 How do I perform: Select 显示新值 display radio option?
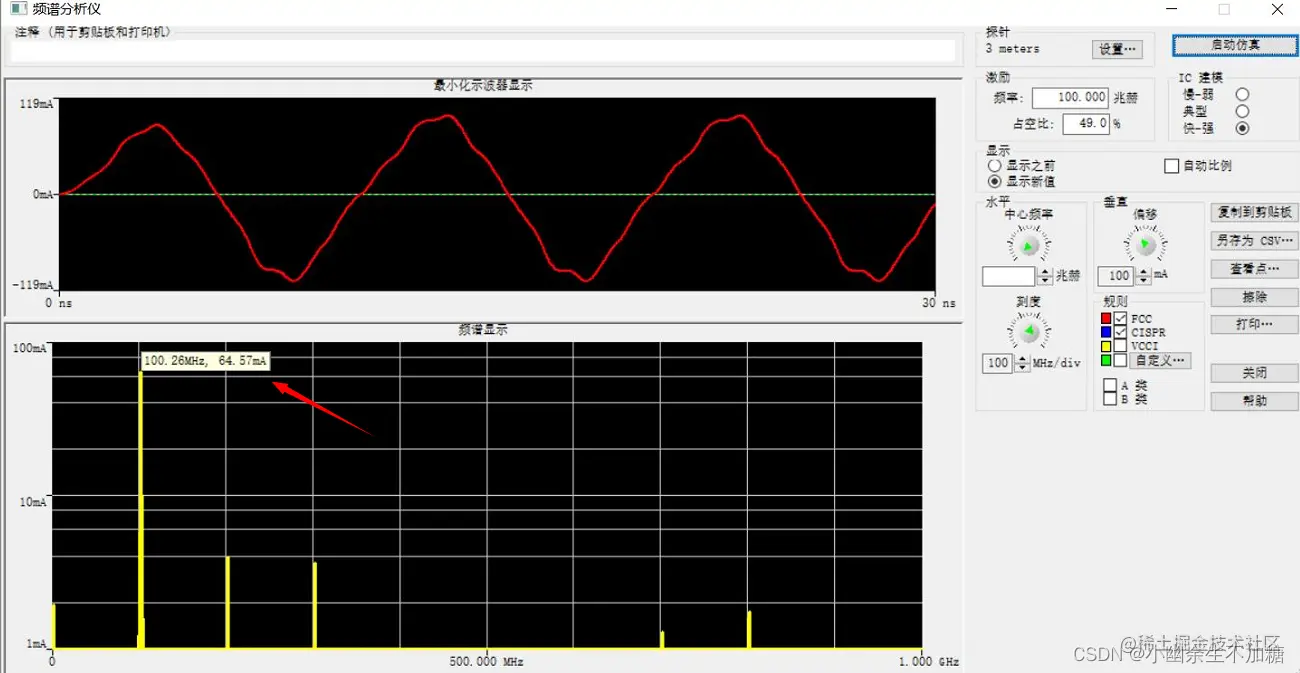[994, 181]
